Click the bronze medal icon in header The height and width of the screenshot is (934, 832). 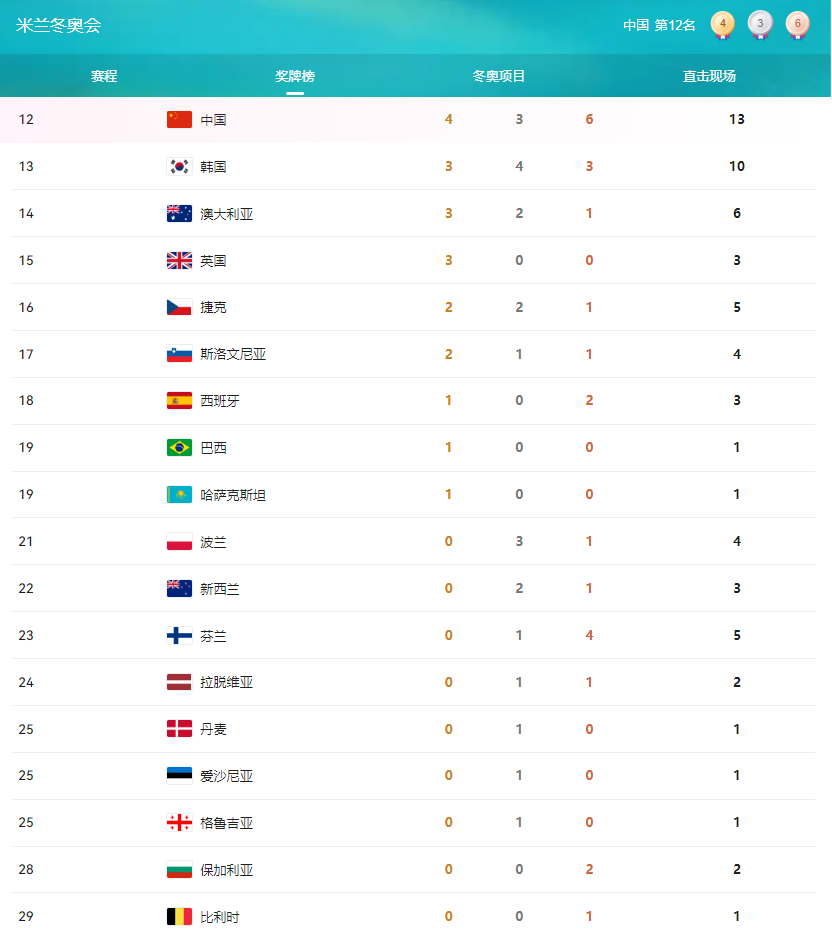tap(797, 24)
